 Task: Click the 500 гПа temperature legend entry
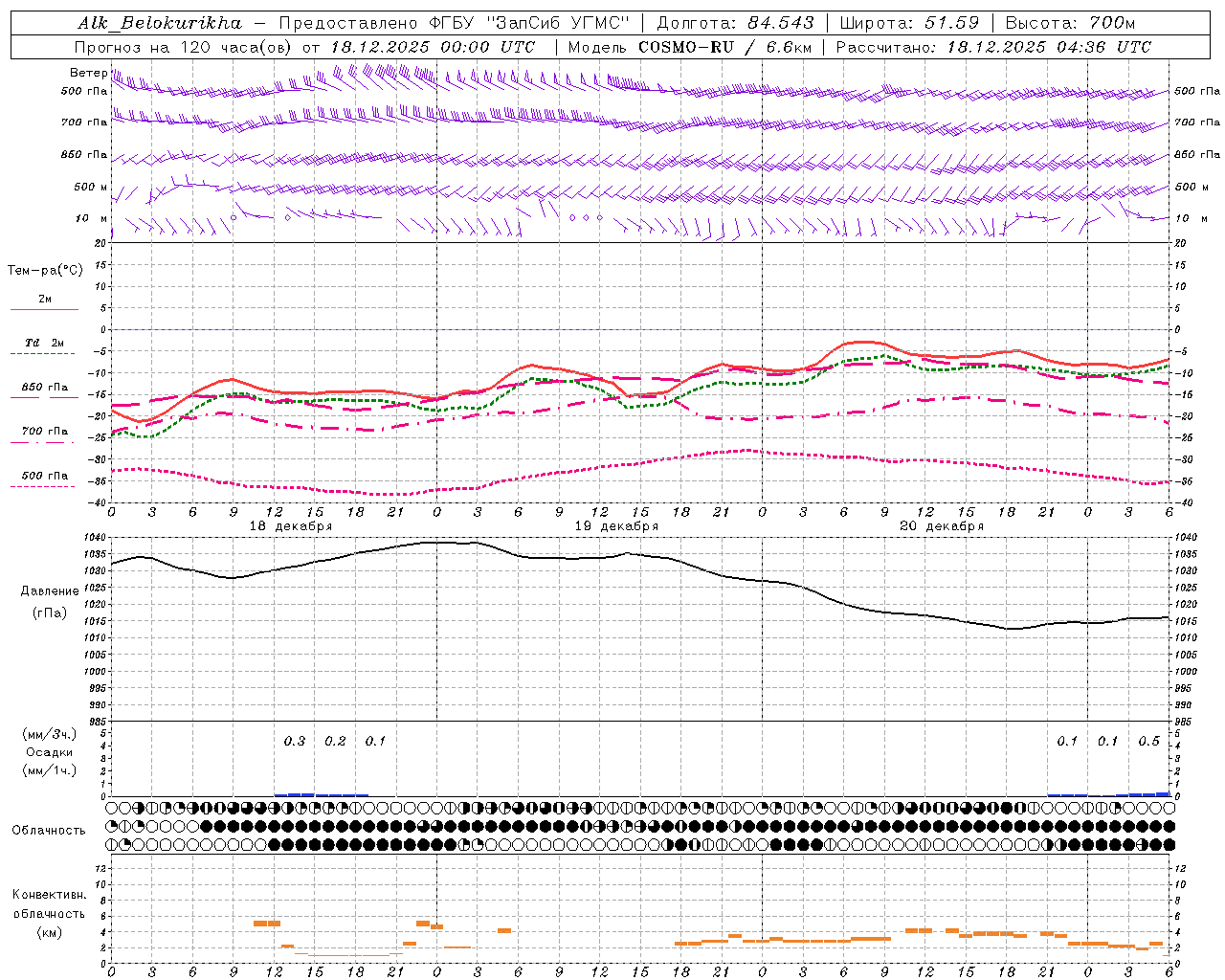pos(45,476)
